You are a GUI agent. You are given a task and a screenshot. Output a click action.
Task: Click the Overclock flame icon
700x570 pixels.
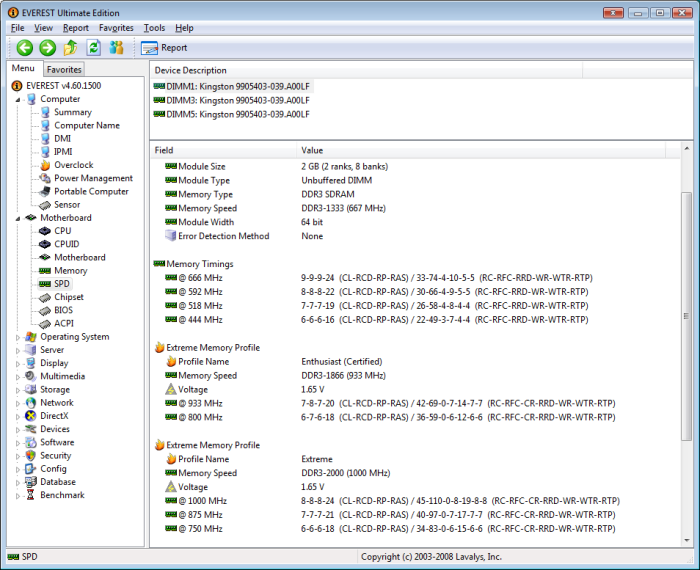pos(45,165)
